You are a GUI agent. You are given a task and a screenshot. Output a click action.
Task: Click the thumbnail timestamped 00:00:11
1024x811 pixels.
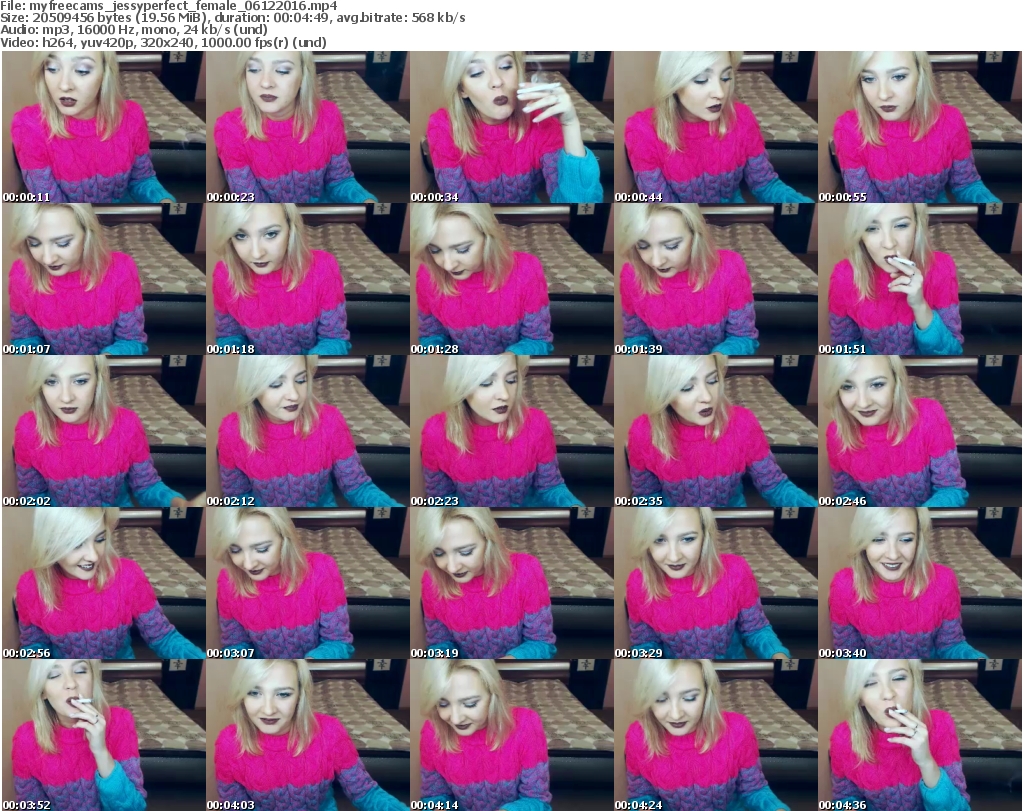click(x=103, y=127)
